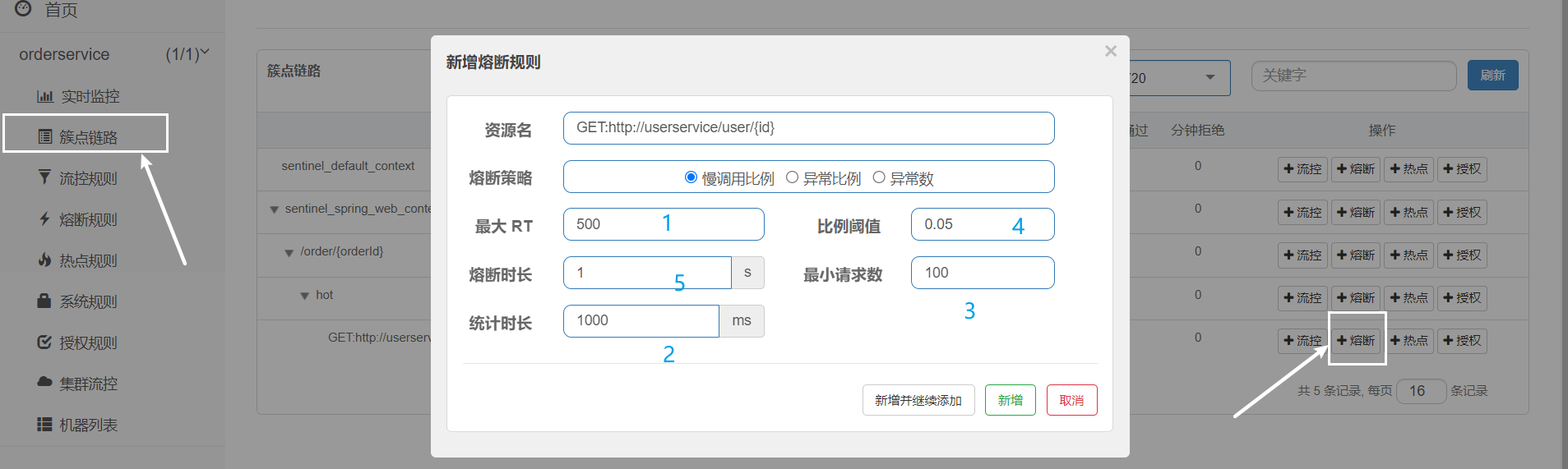
Task: Click the red 取消 button
Action: [x=1071, y=400]
